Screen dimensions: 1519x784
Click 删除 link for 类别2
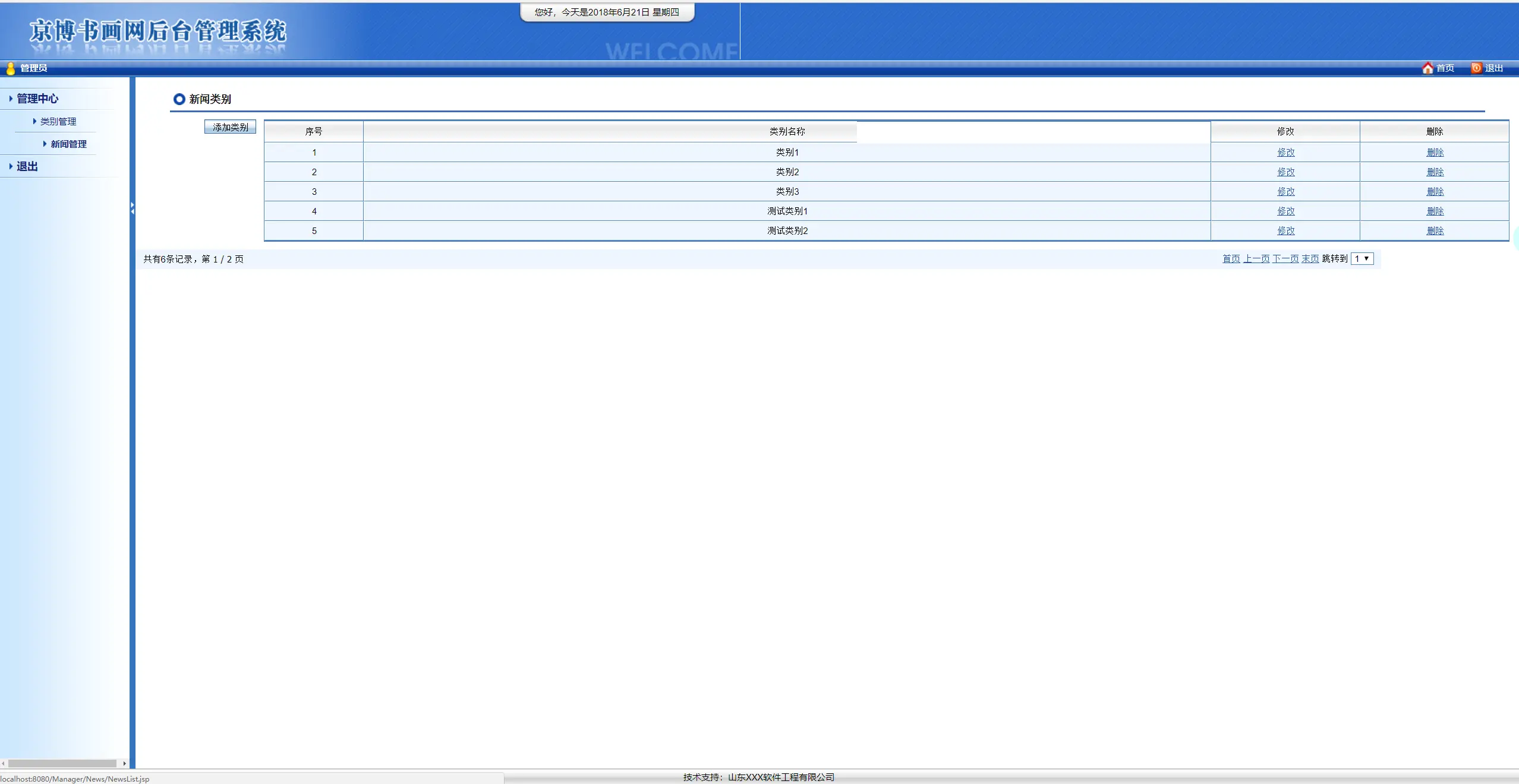(1435, 172)
